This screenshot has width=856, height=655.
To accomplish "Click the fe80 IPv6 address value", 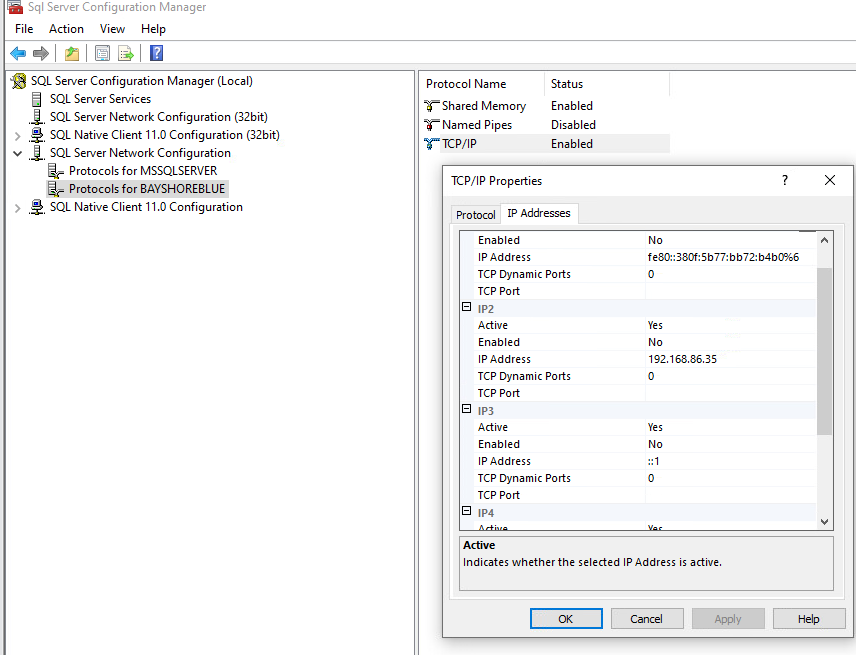I will (723, 257).
